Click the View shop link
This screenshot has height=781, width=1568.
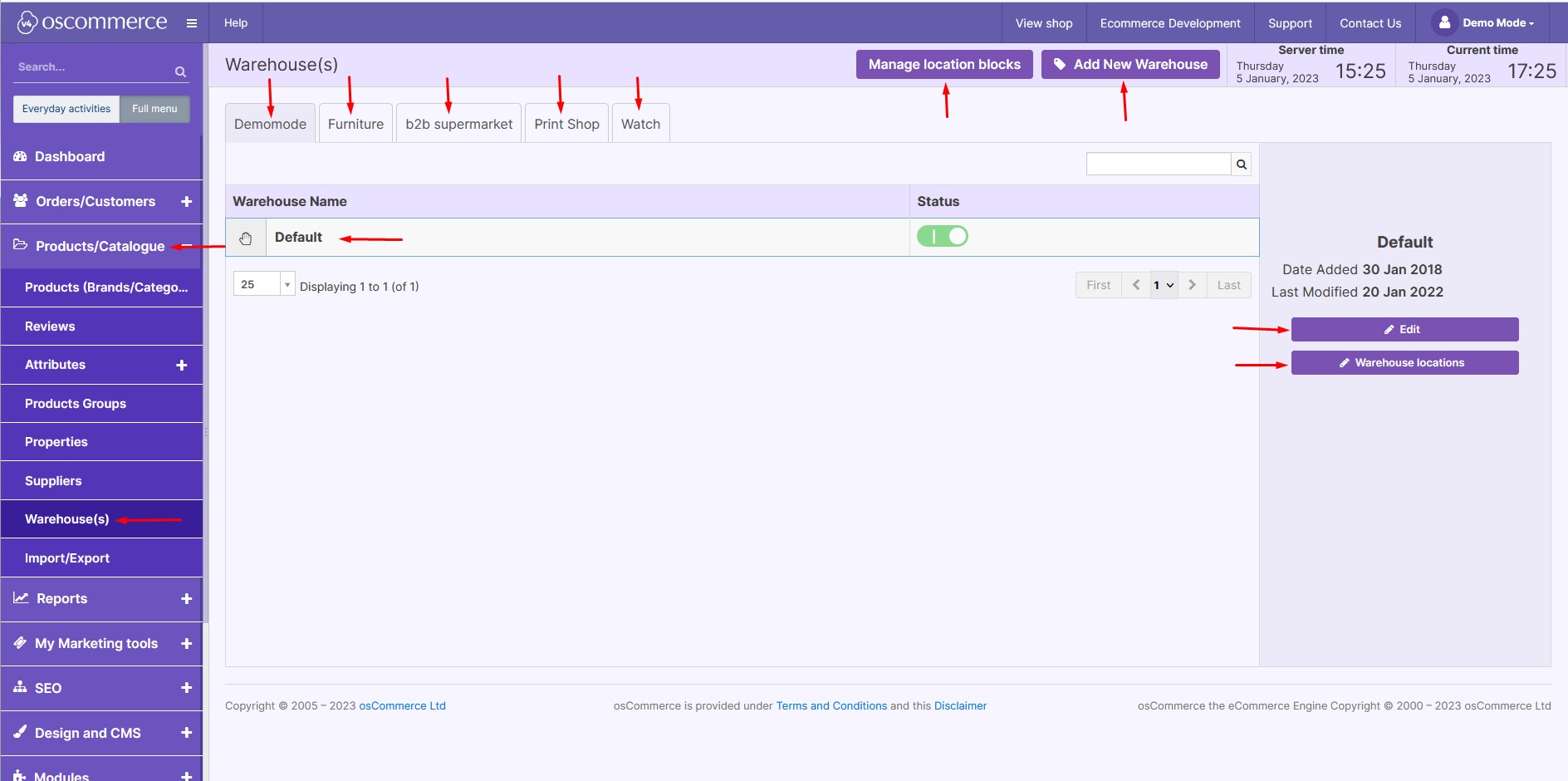(1044, 23)
